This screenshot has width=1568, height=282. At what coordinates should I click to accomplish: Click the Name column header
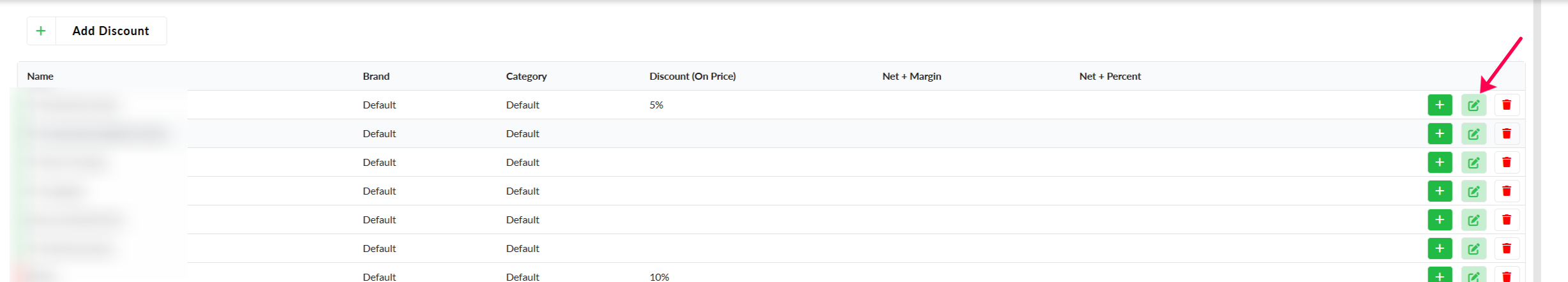pos(40,76)
